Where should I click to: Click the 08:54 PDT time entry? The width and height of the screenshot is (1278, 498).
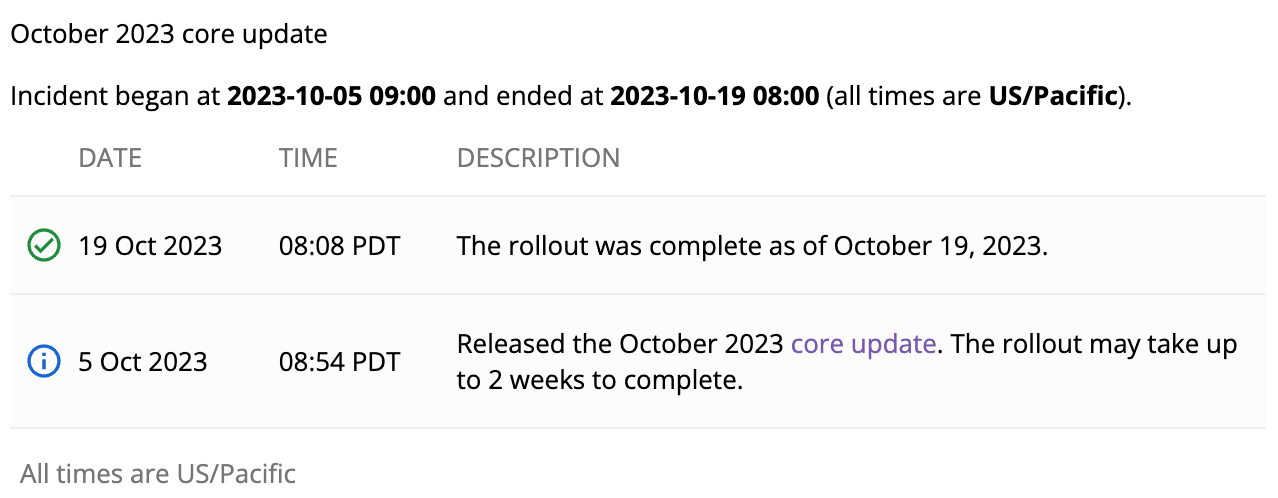pyautogui.click(x=339, y=361)
